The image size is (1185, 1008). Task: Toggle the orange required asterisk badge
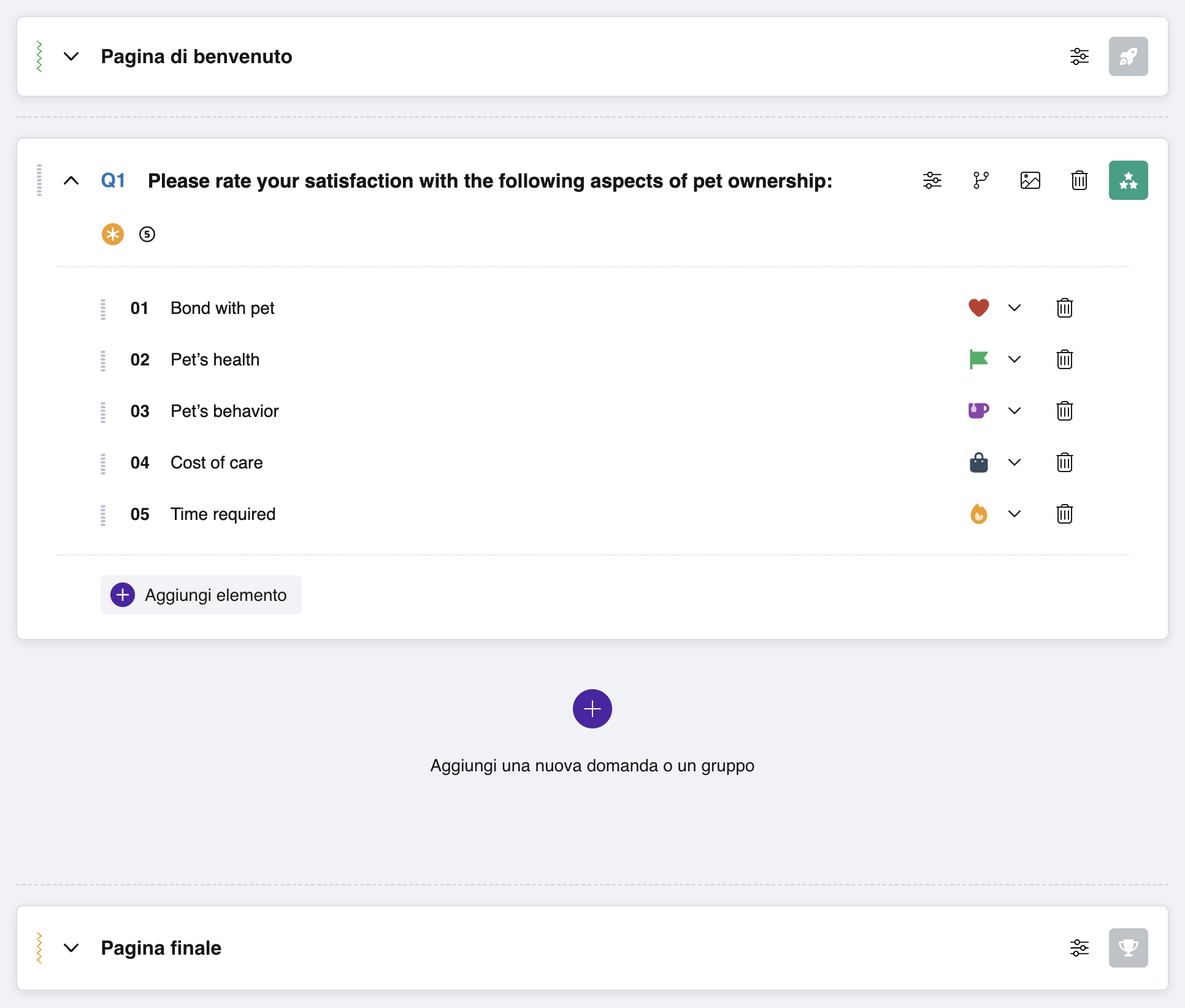tap(113, 234)
